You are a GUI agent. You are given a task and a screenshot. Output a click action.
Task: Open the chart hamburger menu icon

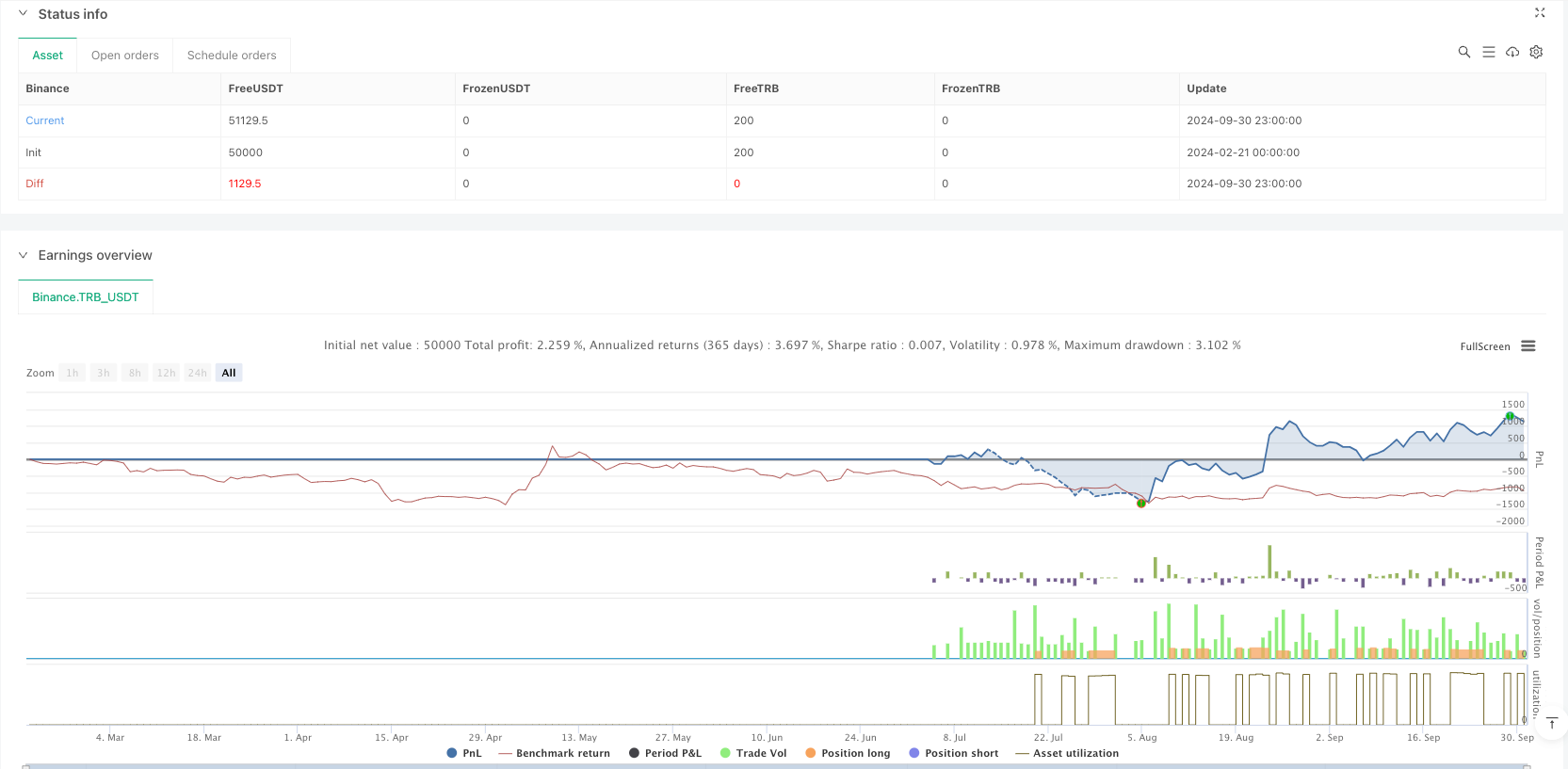point(1528,346)
